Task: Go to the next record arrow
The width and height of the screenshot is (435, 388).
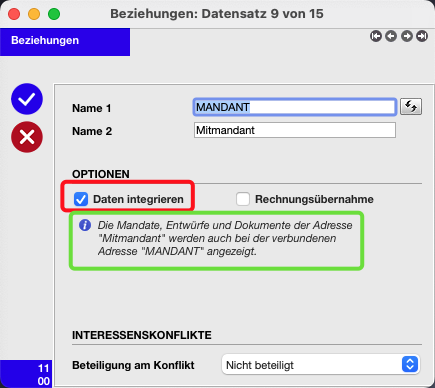Action: coord(406,36)
